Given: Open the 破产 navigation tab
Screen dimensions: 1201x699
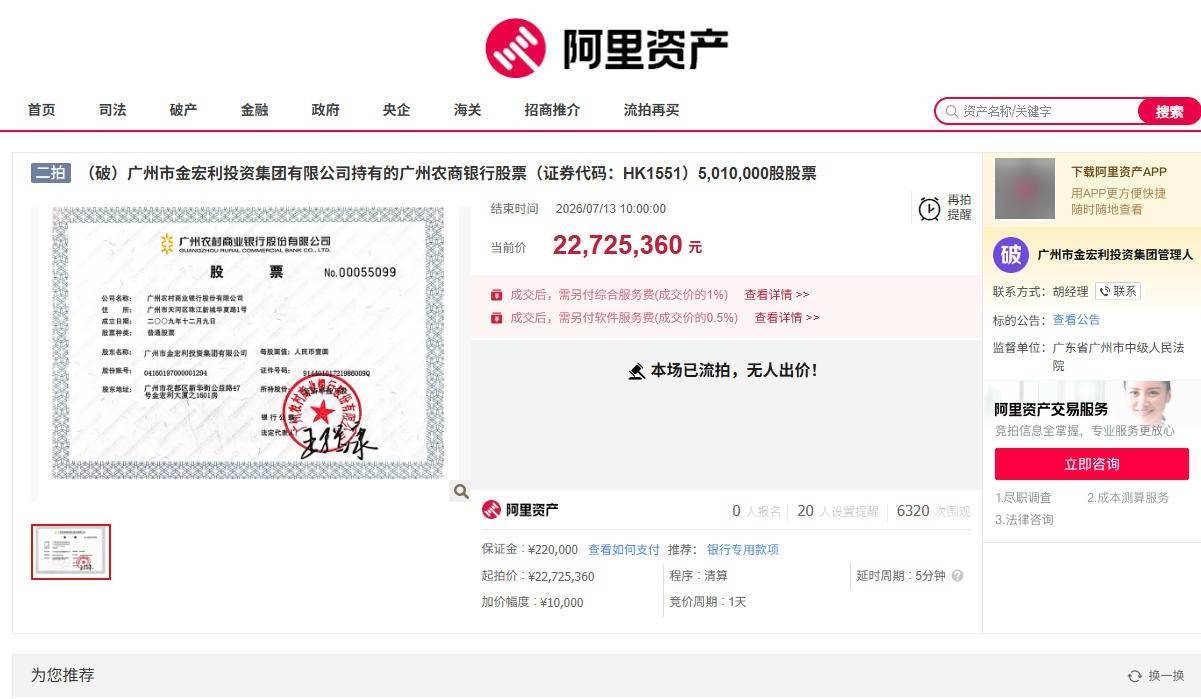Looking at the screenshot, I should tap(184, 110).
